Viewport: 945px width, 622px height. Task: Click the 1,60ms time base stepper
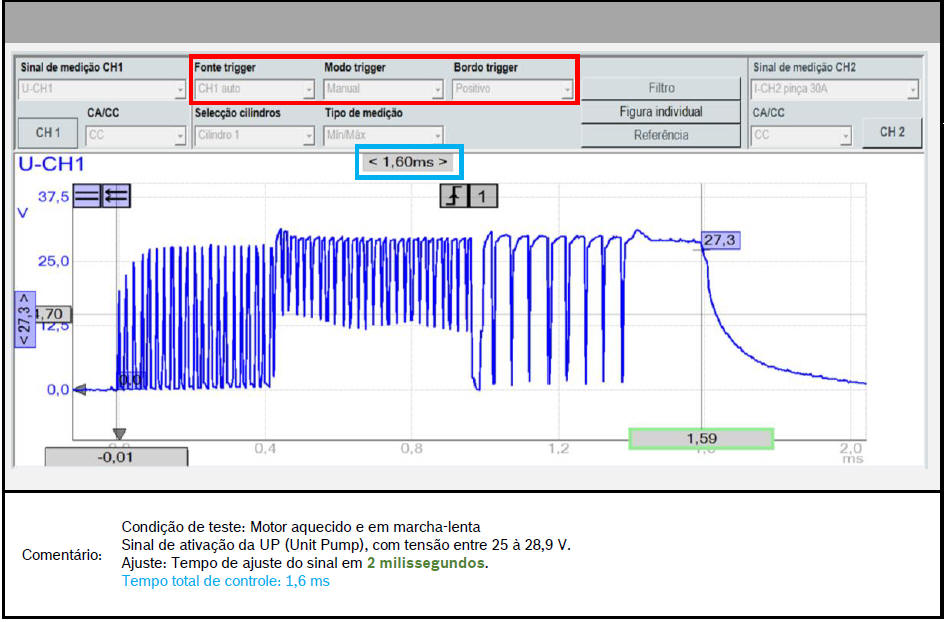tap(408, 162)
